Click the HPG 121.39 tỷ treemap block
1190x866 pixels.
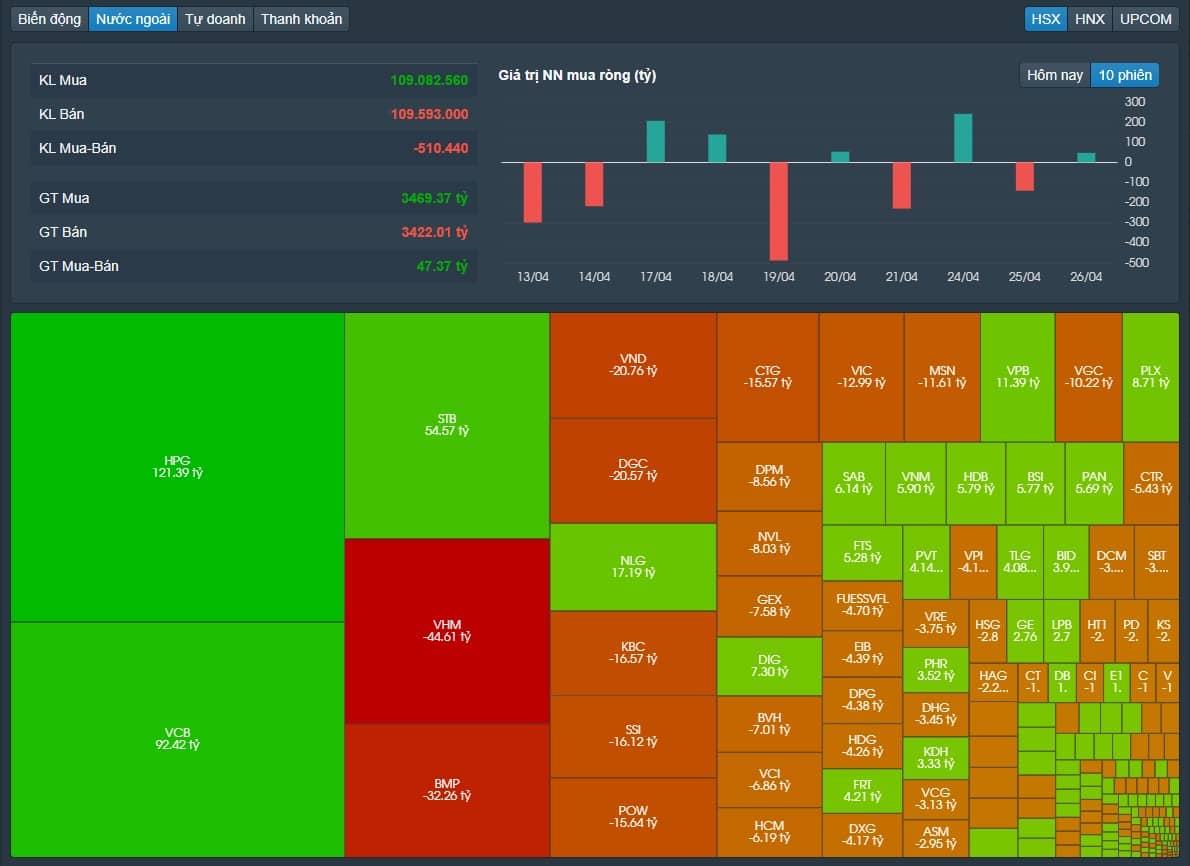pyautogui.click(x=178, y=467)
